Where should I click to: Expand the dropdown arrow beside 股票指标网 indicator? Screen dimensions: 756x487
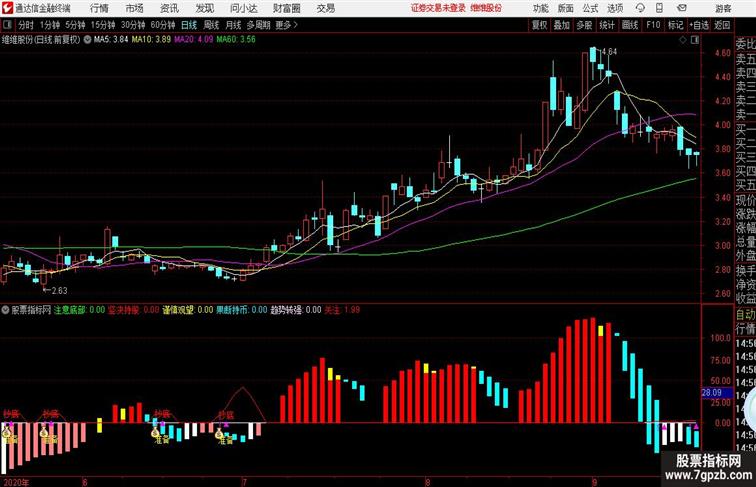pos(5,310)
